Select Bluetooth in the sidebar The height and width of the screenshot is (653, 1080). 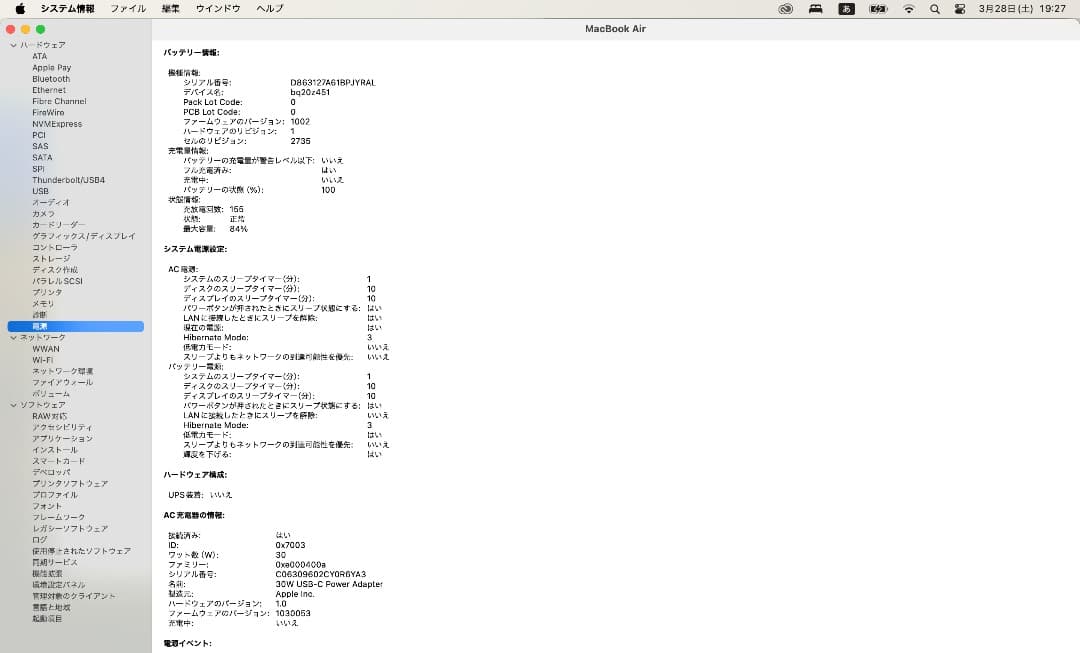coord(51,79)
